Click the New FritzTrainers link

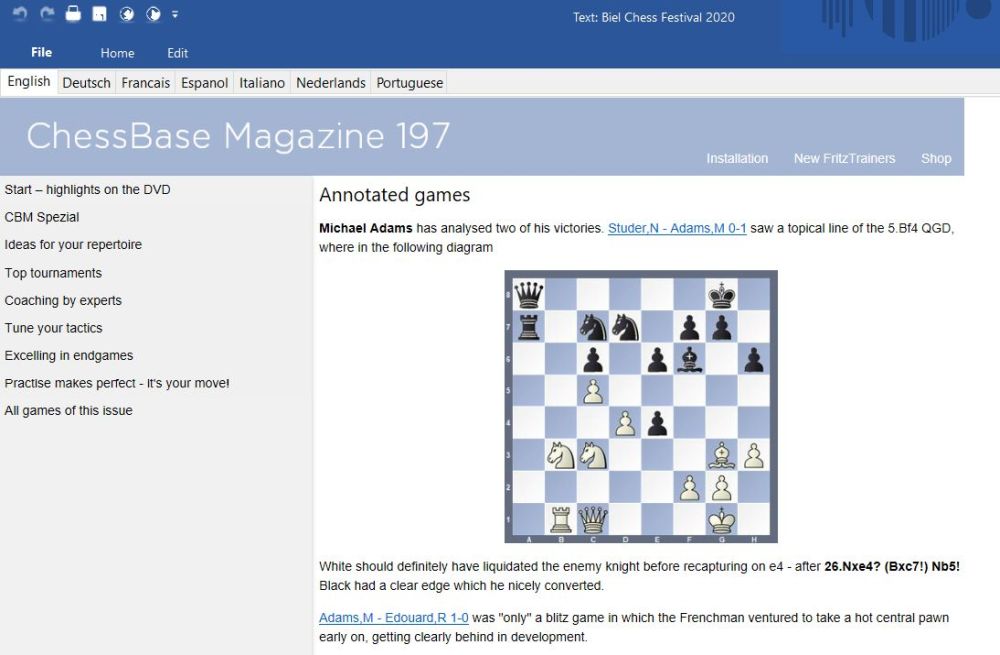pos(844,158)
